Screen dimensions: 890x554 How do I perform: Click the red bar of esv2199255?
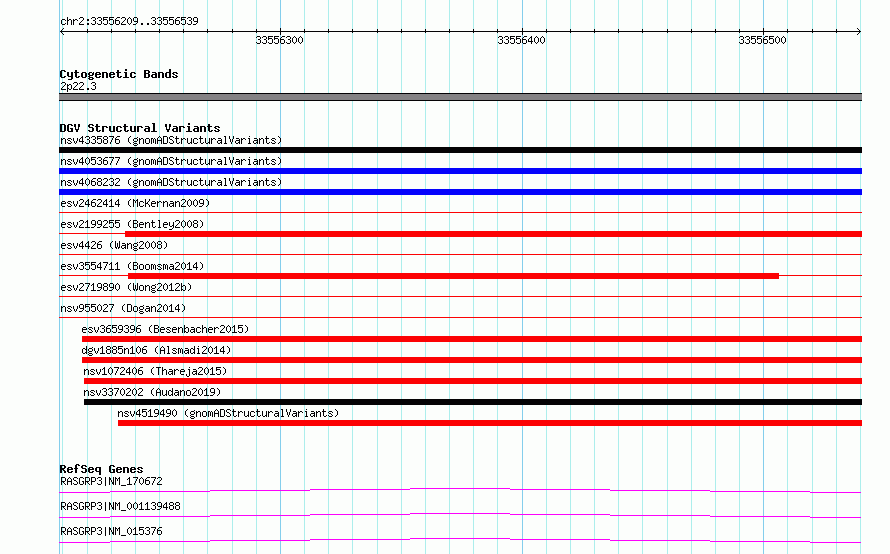[493, 234]
